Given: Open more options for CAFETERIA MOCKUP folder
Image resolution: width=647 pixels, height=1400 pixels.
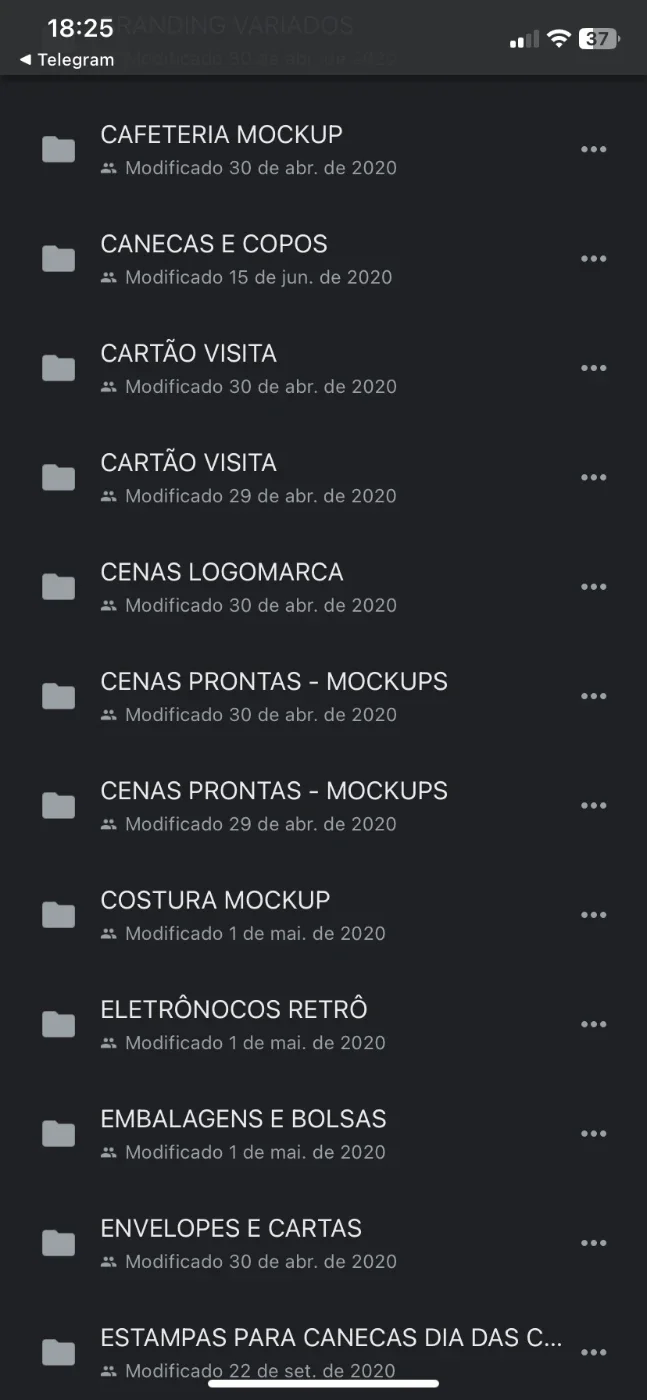Looking at the screenshot, I should point(593,150).
